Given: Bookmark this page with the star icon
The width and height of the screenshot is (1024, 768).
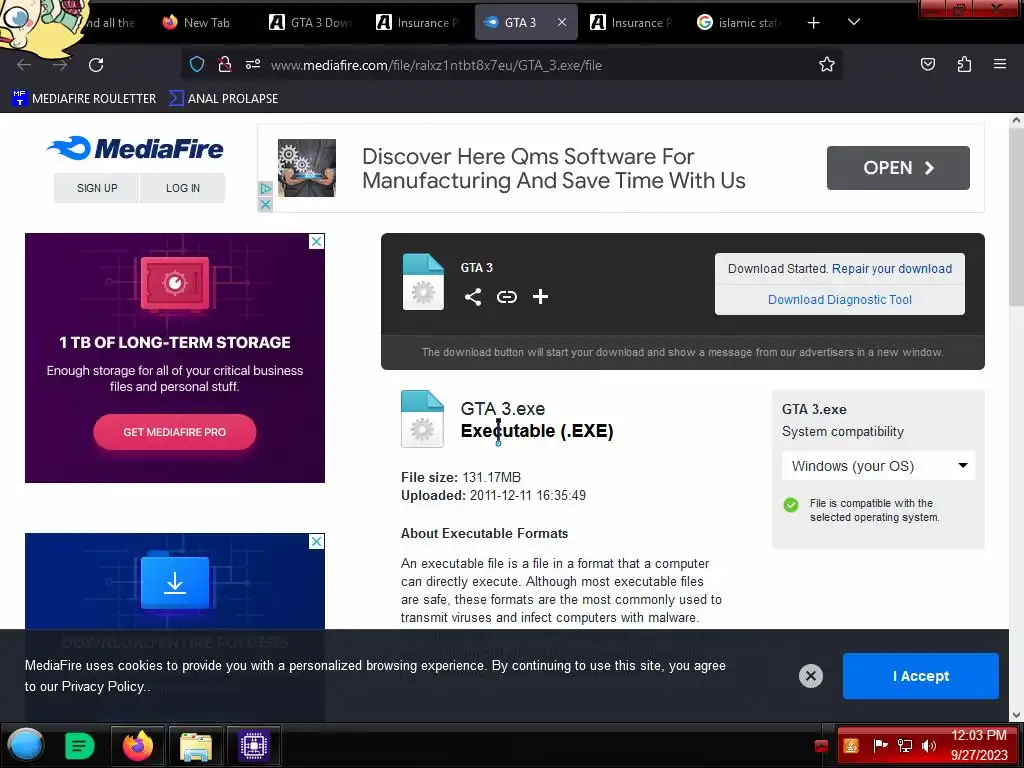Looking at the screenshot, I should point(827,64).
